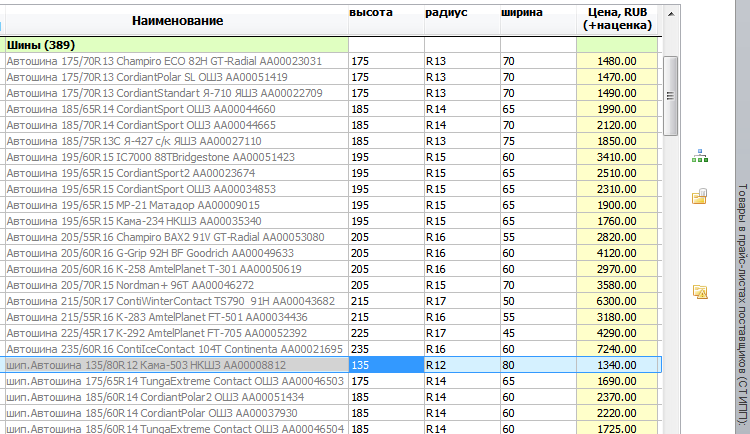Image resolution: width=750 pixels, height=434 pixels.
Task: Click price cell '2970.00'
Action: 617,269
